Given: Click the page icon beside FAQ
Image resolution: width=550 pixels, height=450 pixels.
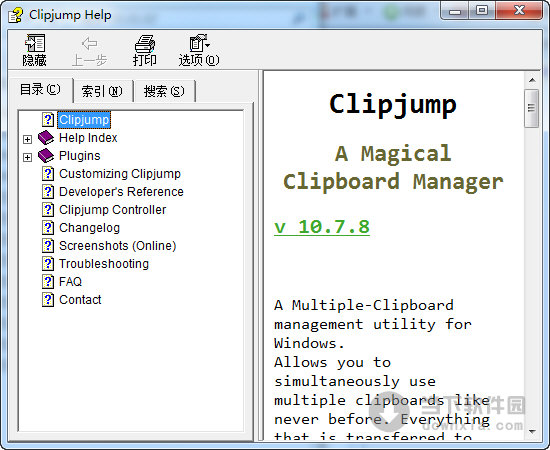Looking at the screenshot, I should pyautogui.click(x=48, y=282).
